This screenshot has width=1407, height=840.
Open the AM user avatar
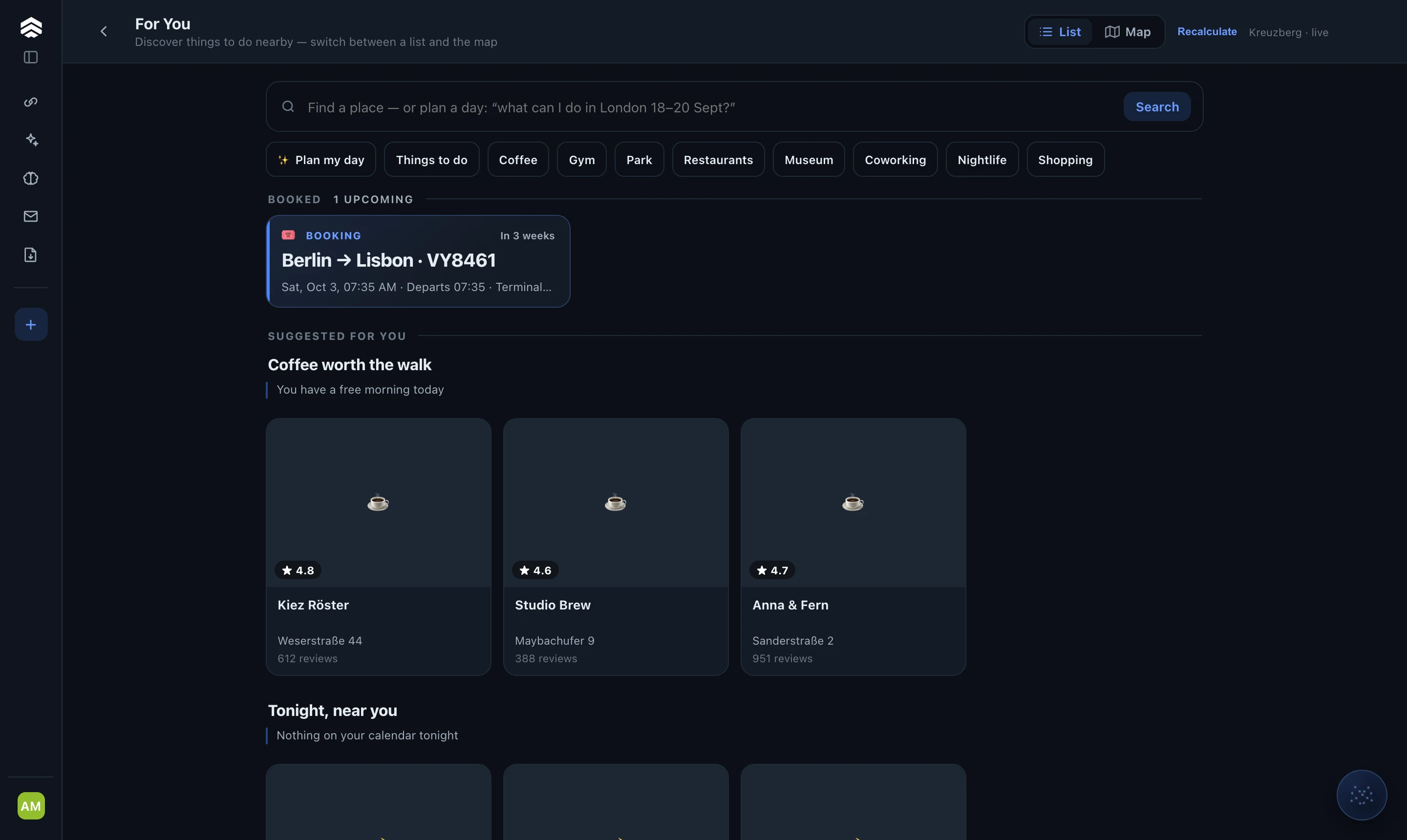tap(31, 805)
